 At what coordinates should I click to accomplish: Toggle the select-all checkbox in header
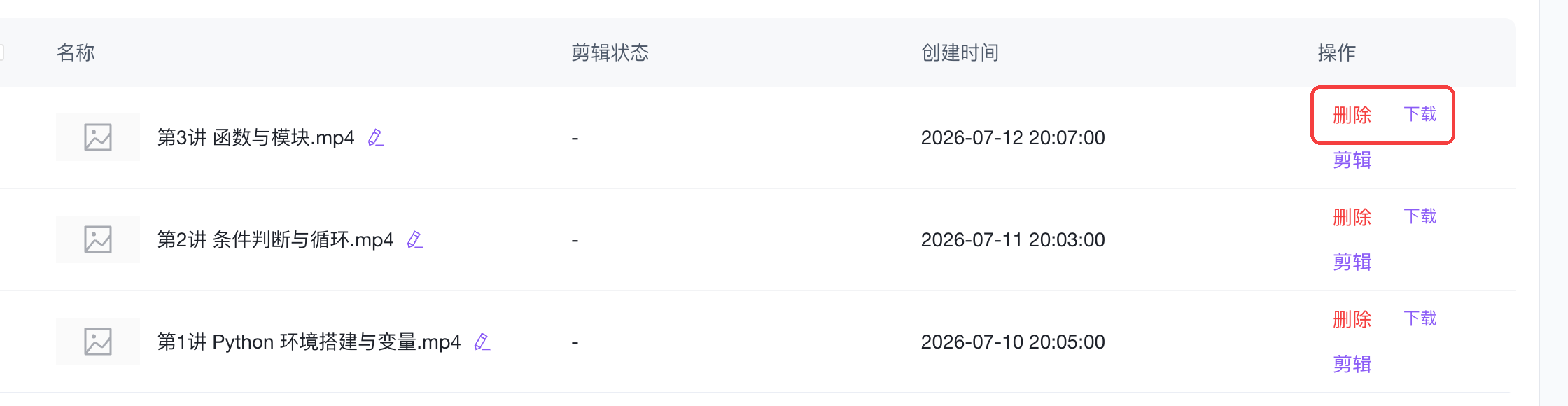click(x=1, y=52)
